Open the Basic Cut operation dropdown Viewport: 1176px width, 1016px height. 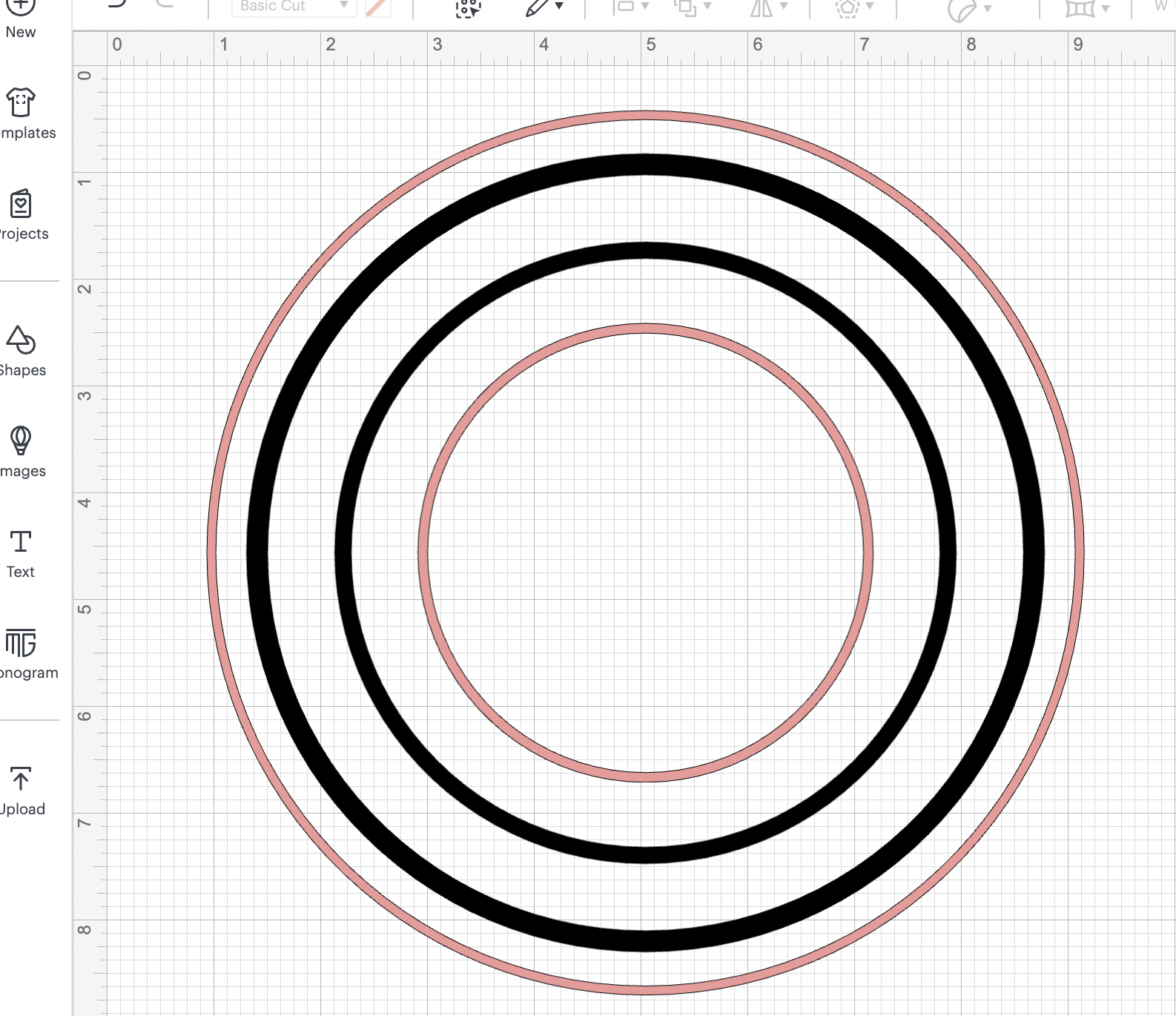click(x=294, y=7)
